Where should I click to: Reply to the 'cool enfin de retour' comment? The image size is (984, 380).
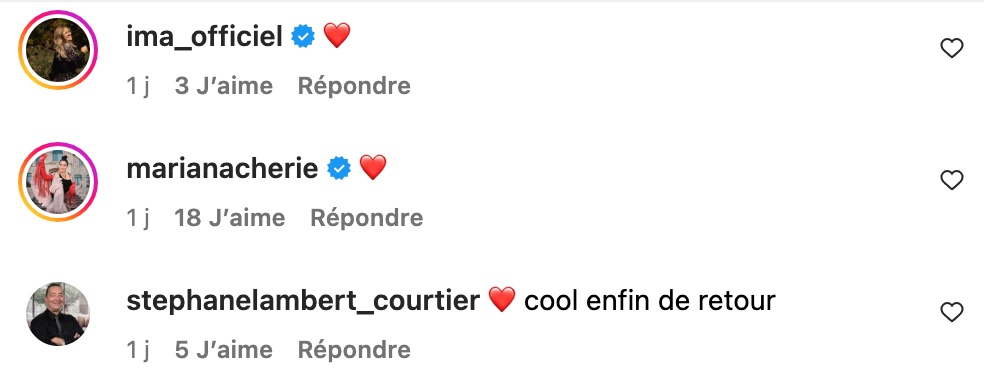pos(354,350)
